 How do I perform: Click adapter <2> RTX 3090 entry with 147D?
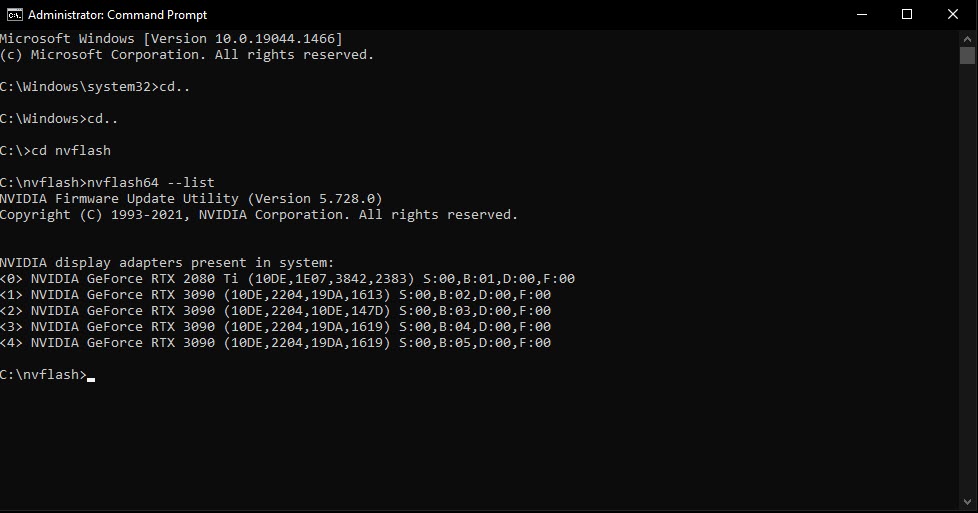pyautogui.click(x=276, y=310)
